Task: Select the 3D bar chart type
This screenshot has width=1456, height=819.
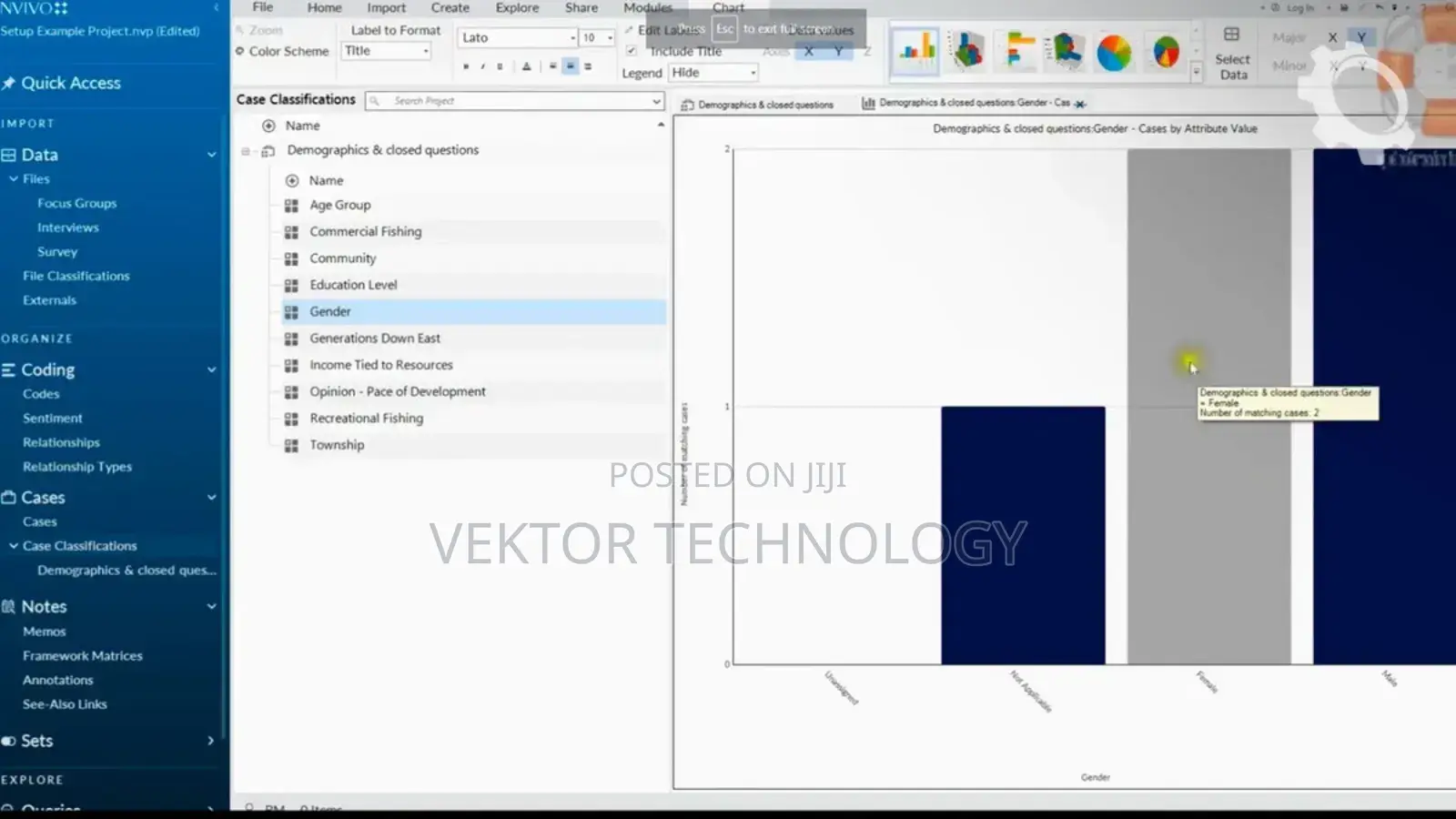Action: [x=1065, y=51]
